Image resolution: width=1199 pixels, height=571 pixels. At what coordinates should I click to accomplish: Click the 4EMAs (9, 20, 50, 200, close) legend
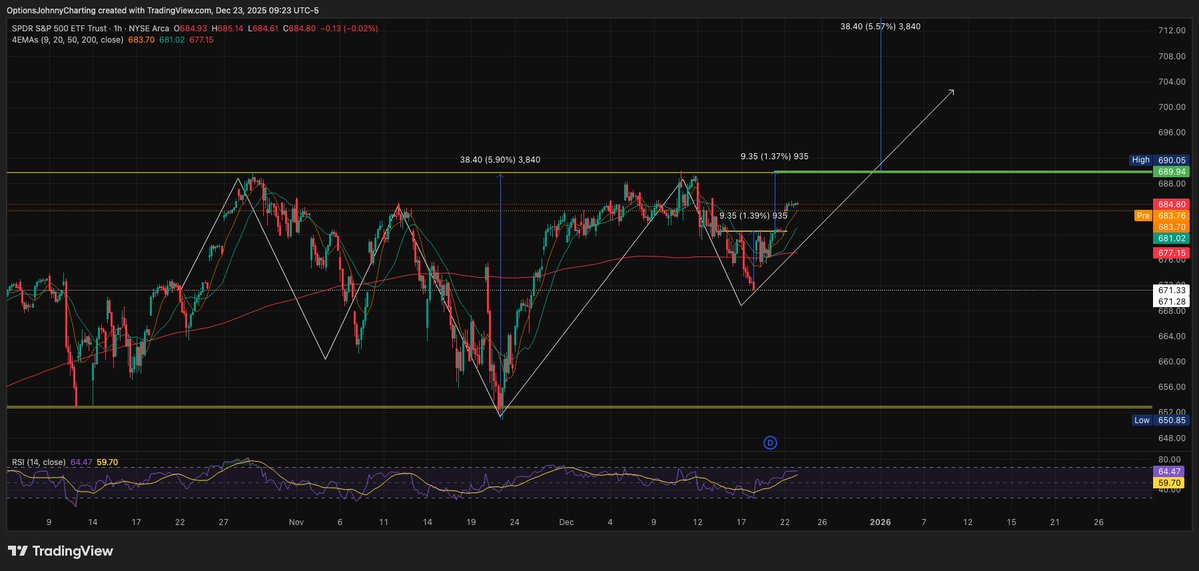point(67,39)
